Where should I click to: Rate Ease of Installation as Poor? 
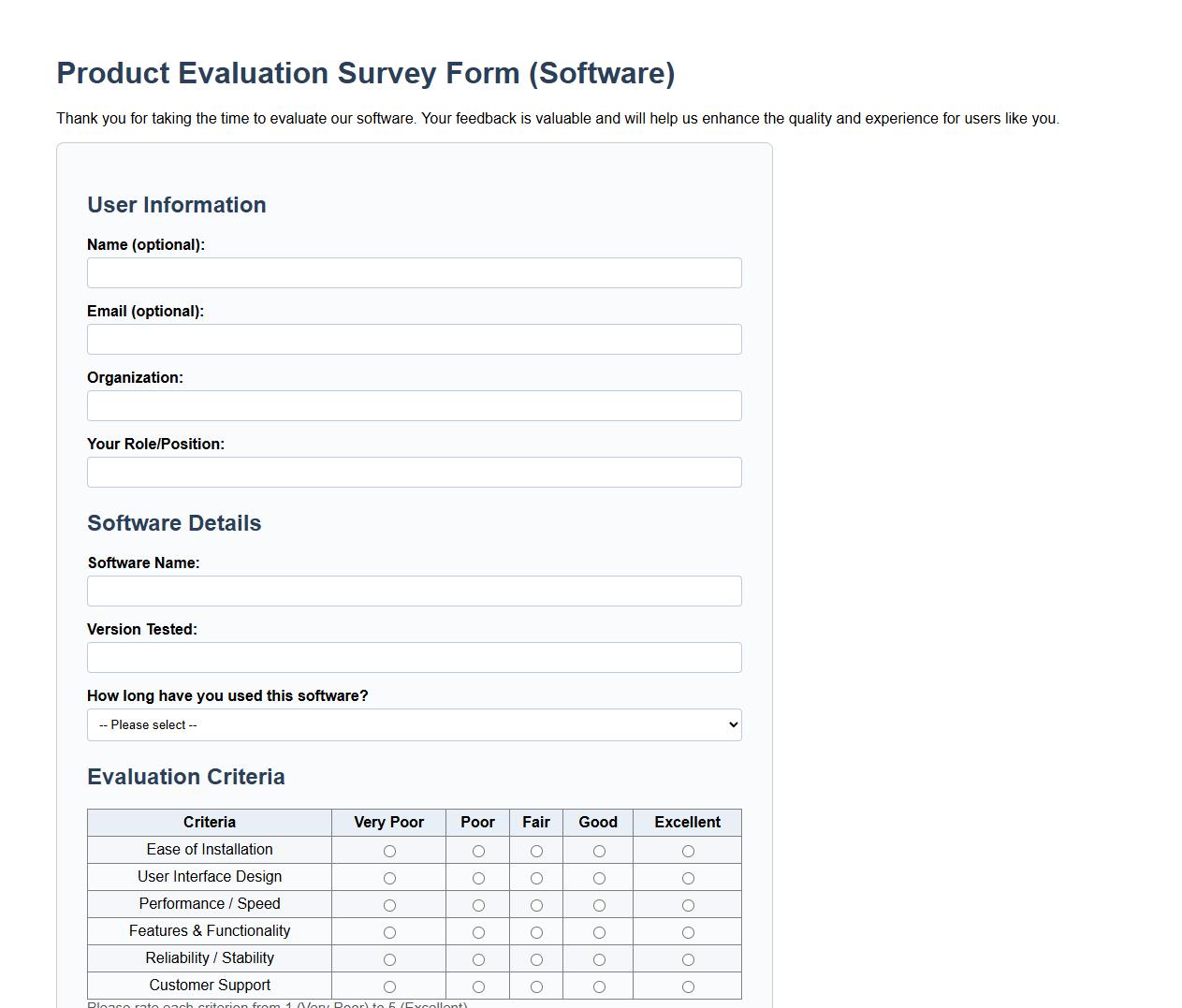478,851
